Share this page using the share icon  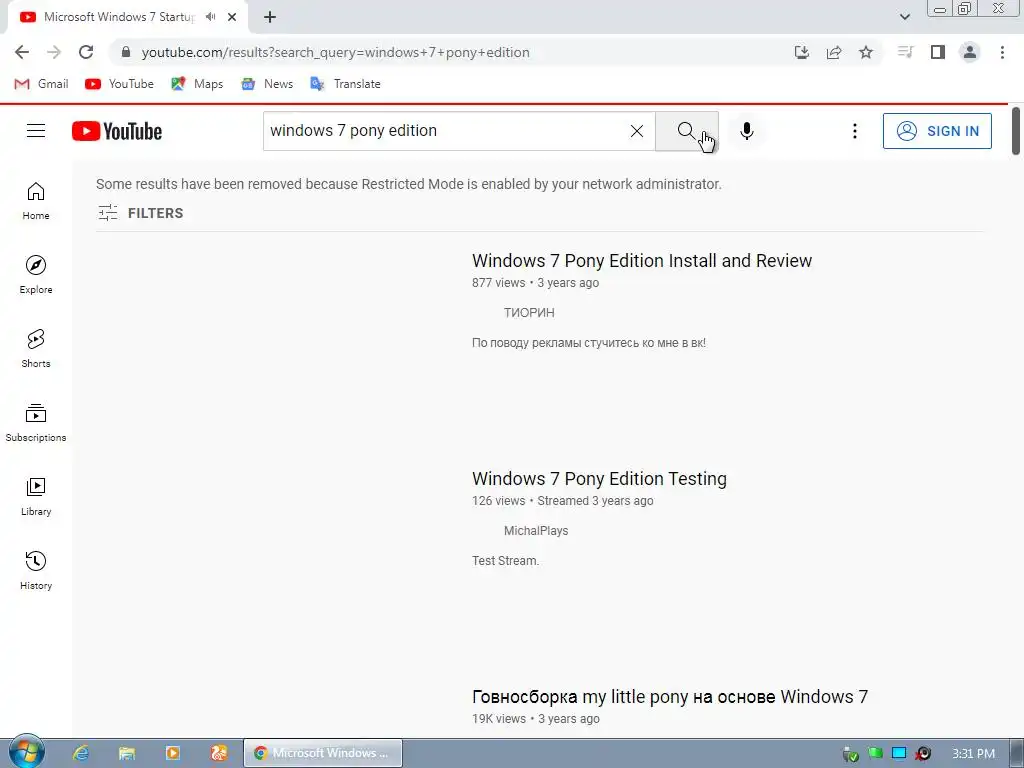coord(834,52)
